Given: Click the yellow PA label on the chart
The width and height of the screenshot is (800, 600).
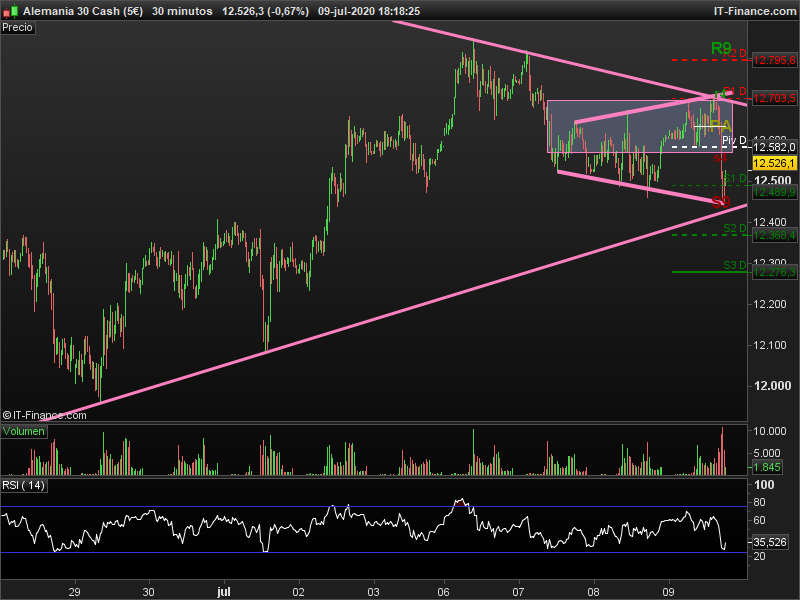Looking at the screenshot, I should [720, 126].
